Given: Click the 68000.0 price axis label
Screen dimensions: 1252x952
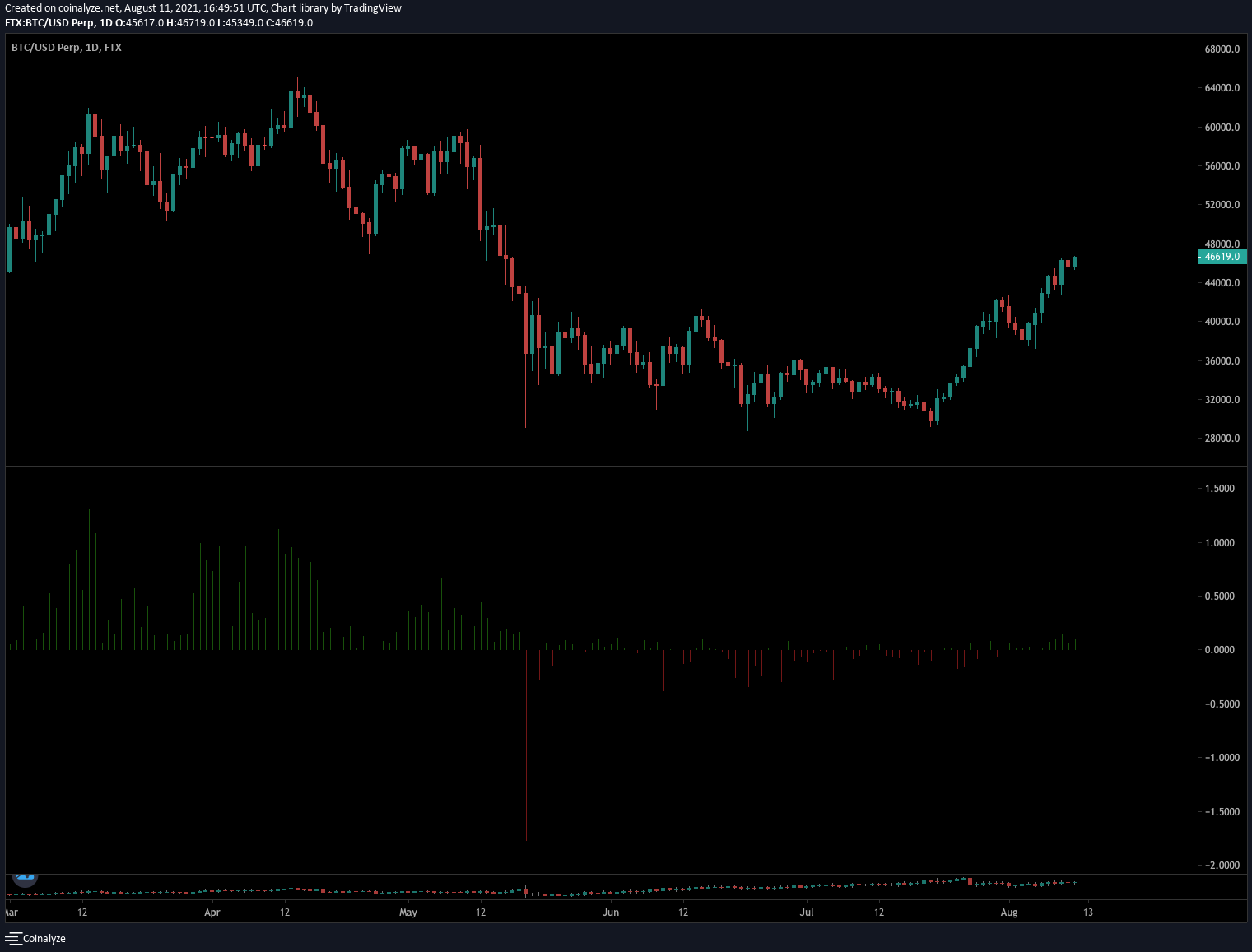Looking at the screenshot, I should (1222, 49).
